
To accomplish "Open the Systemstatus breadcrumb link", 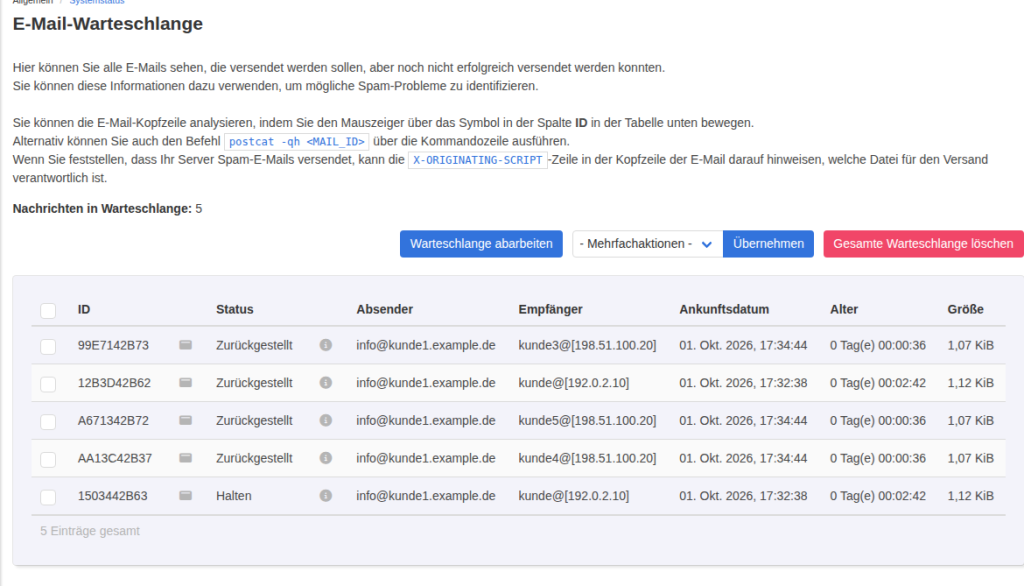I will point(97,2).
